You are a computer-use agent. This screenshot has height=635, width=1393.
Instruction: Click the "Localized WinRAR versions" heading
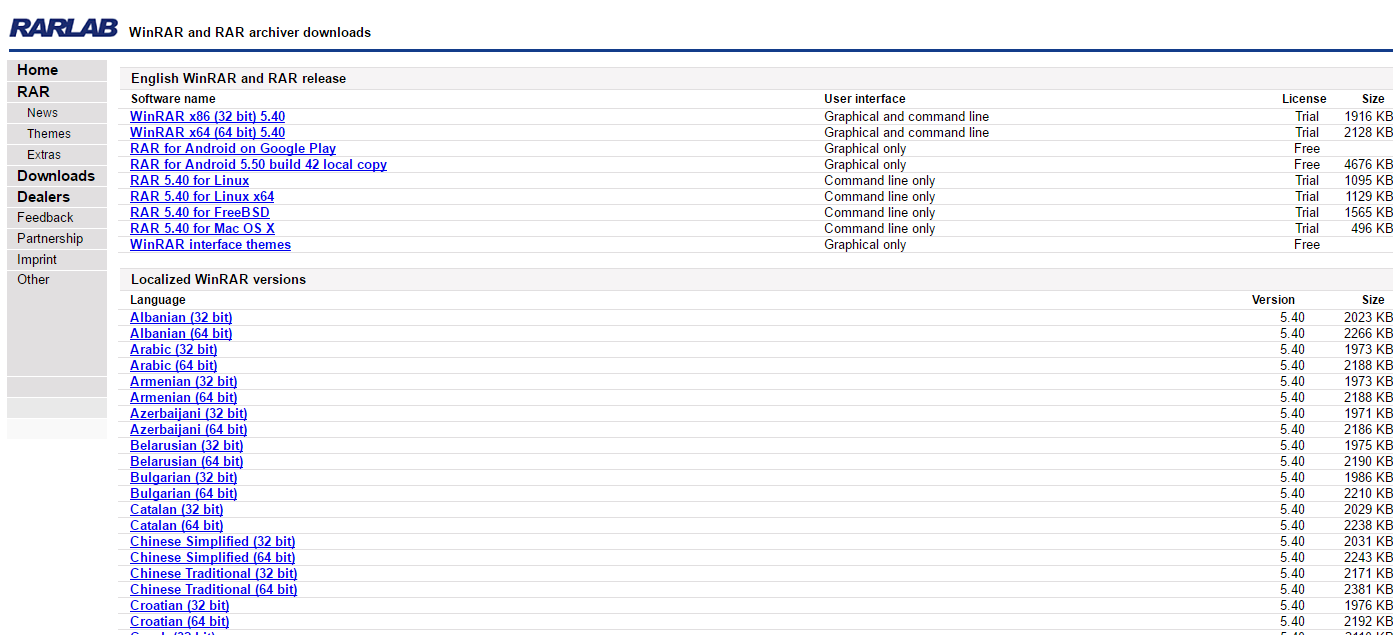pyautogui.click(x=219, y=279)
